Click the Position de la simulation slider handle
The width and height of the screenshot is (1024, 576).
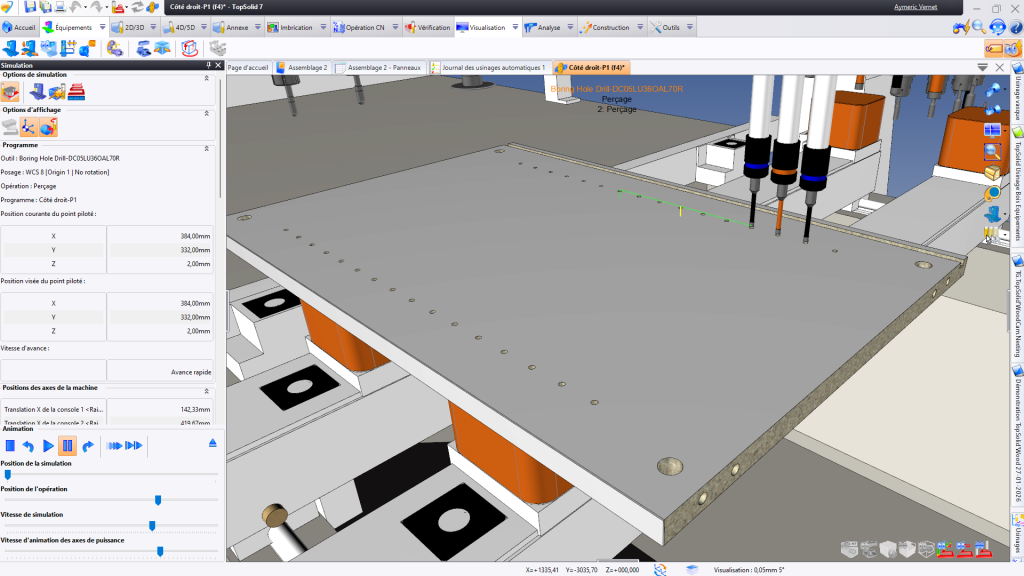pos(8,475)
